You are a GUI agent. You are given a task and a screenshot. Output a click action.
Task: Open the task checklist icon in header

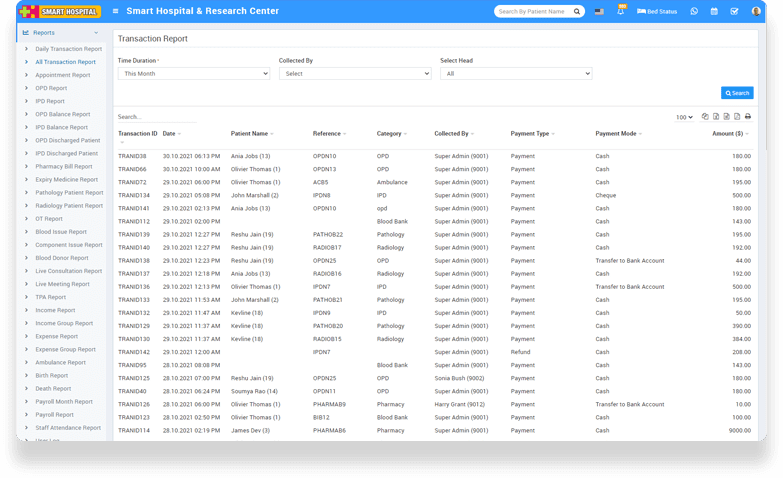[734, 11]
